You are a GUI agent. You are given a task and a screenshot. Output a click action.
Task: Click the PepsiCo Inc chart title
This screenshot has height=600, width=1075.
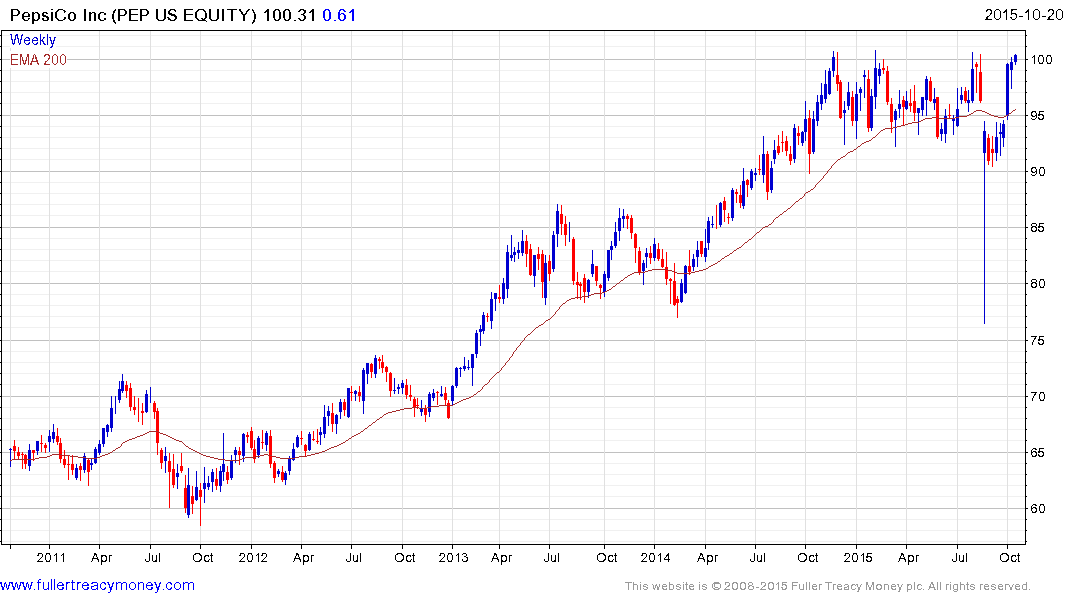tap(133, 15)
